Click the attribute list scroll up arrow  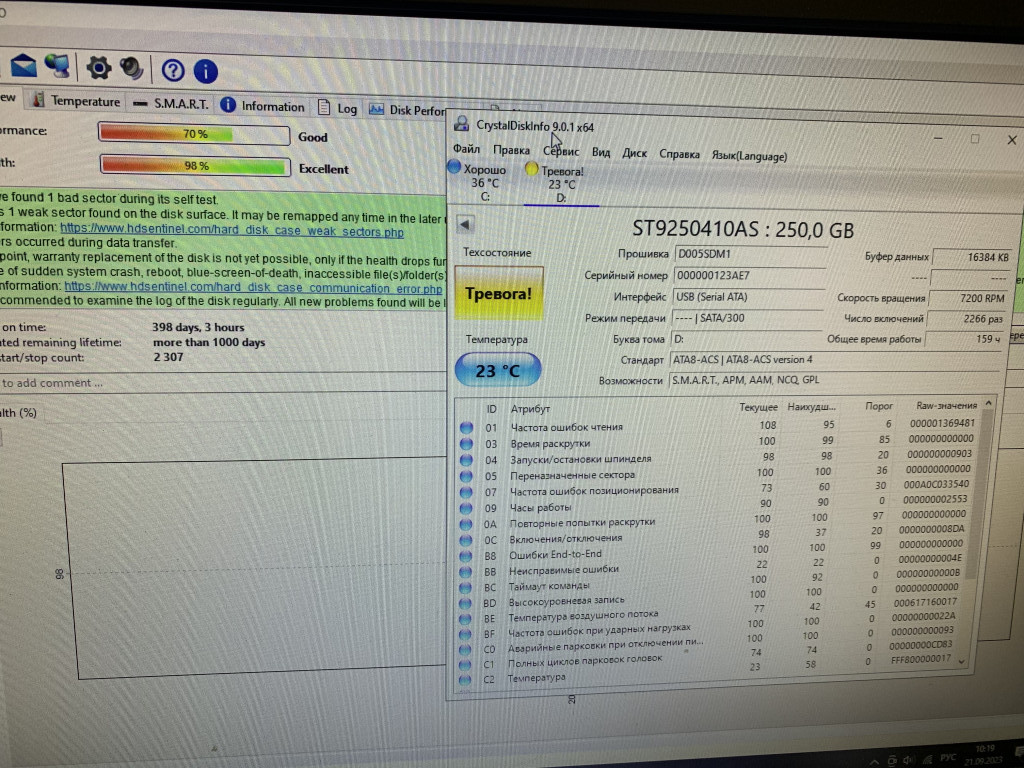pyautogui.click(x=988, y=403)
